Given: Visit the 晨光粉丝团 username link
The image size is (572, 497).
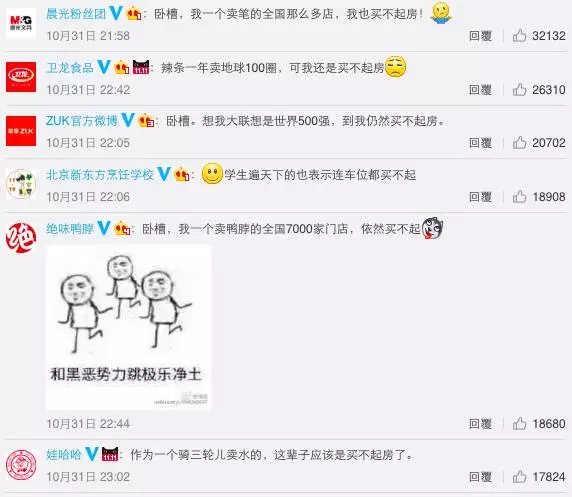Looking at the screenshot, I should coord(76,14).
